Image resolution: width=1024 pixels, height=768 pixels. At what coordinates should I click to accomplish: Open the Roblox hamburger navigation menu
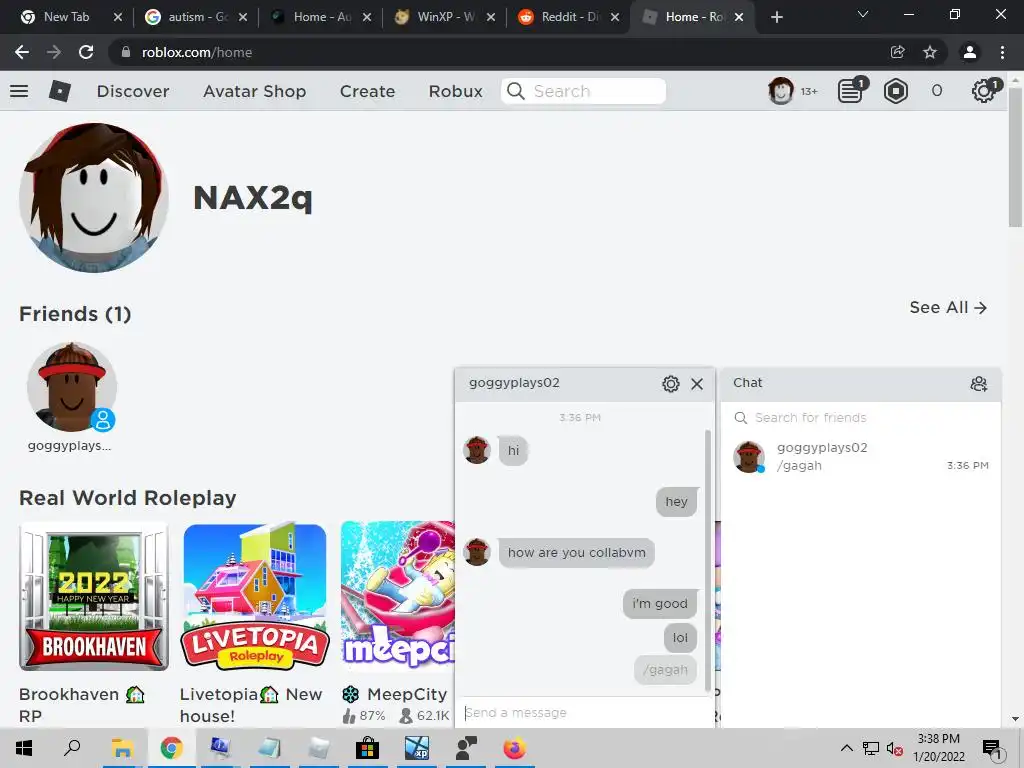coord(19,91)
